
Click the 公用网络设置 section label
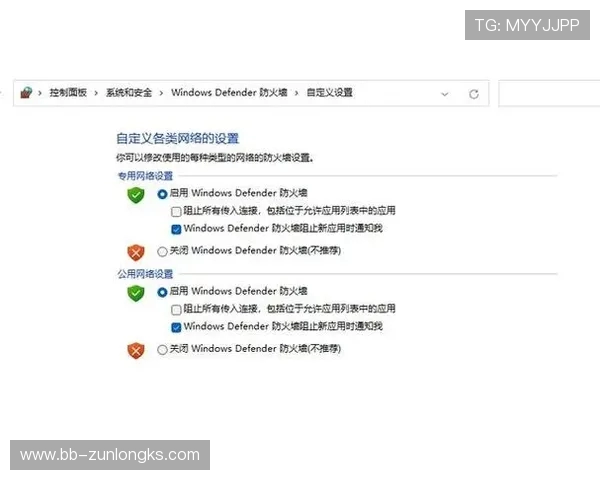coord(145,274)
